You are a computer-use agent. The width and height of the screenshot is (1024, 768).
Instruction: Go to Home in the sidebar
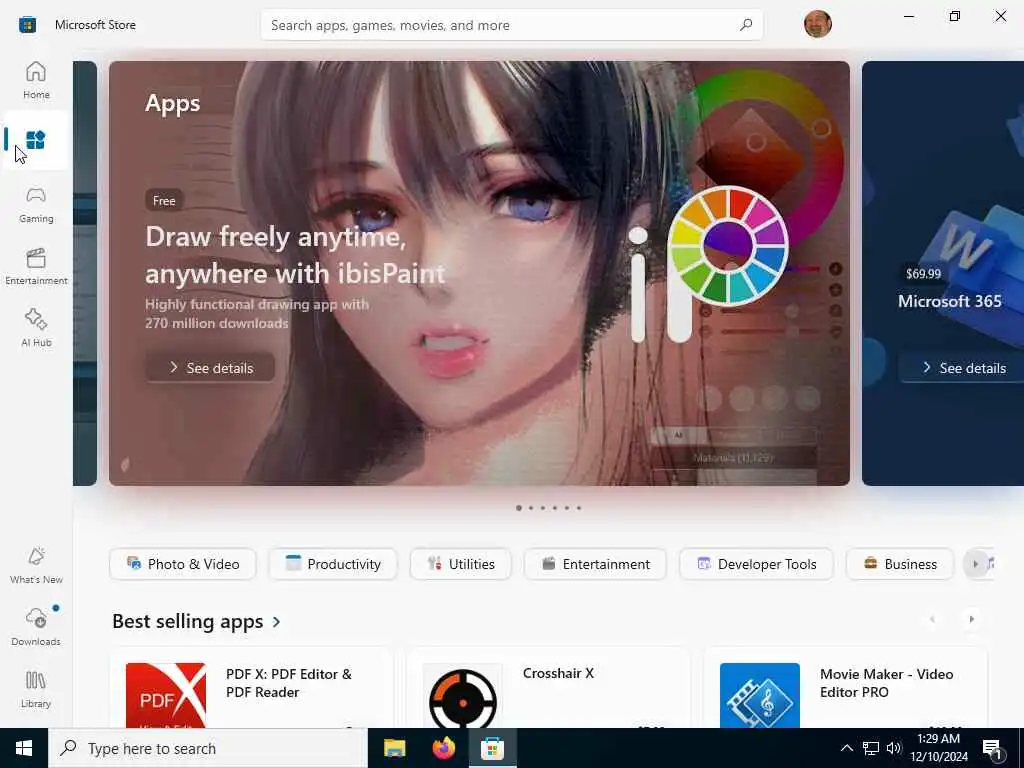[36, 80]
